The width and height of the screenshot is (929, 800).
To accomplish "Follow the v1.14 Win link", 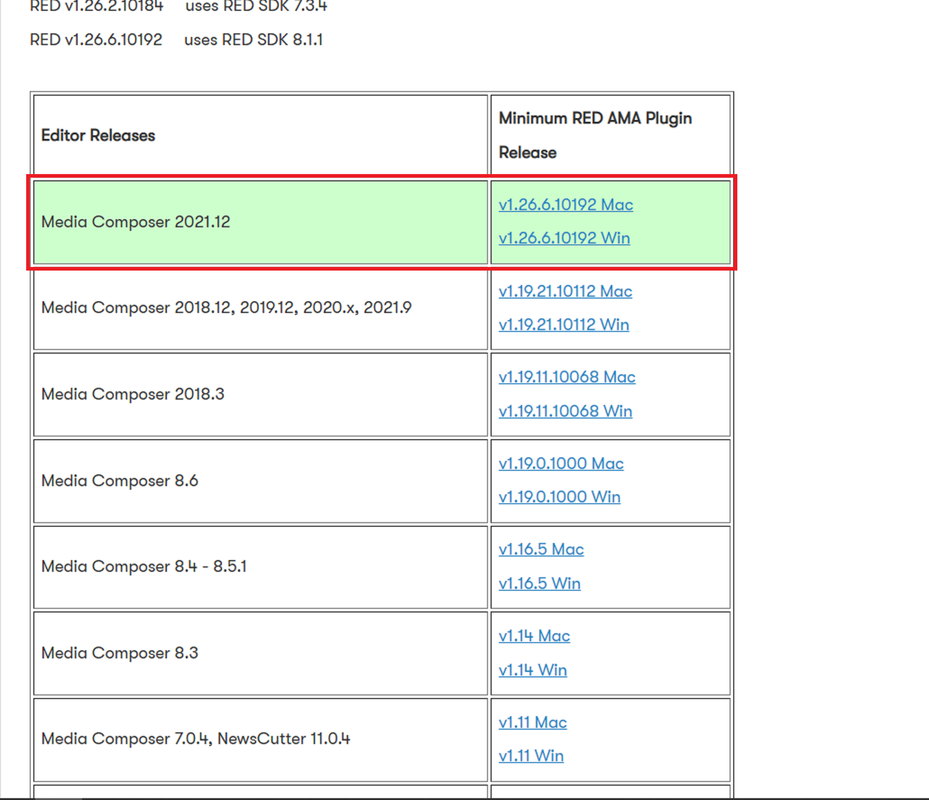I will tap(533, 670).
